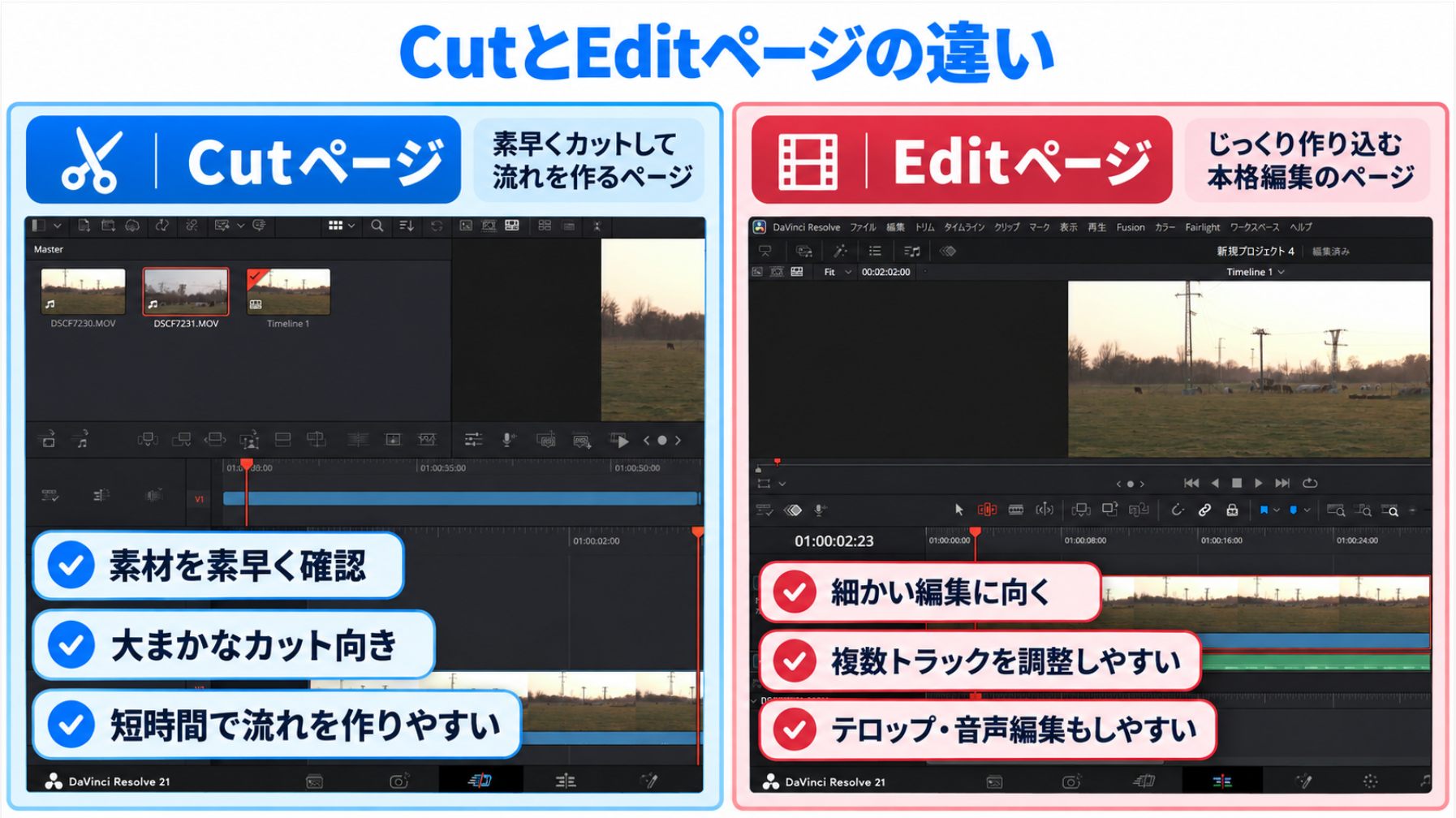
Task: Switch Cut page to Source Tape view
Action: 489,226
